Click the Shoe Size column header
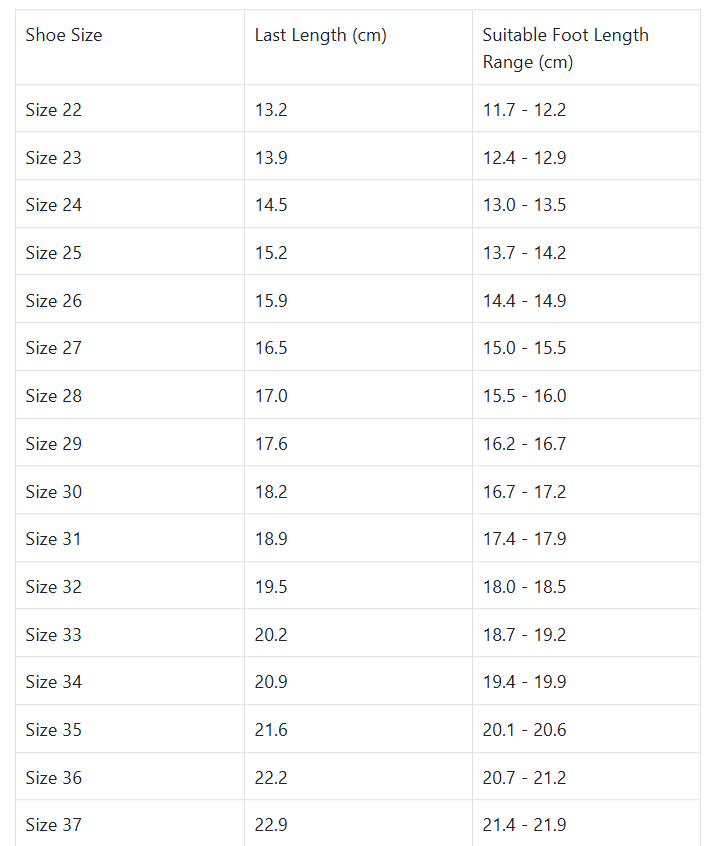The image size is (711, 846). click(x=64, y=35)
